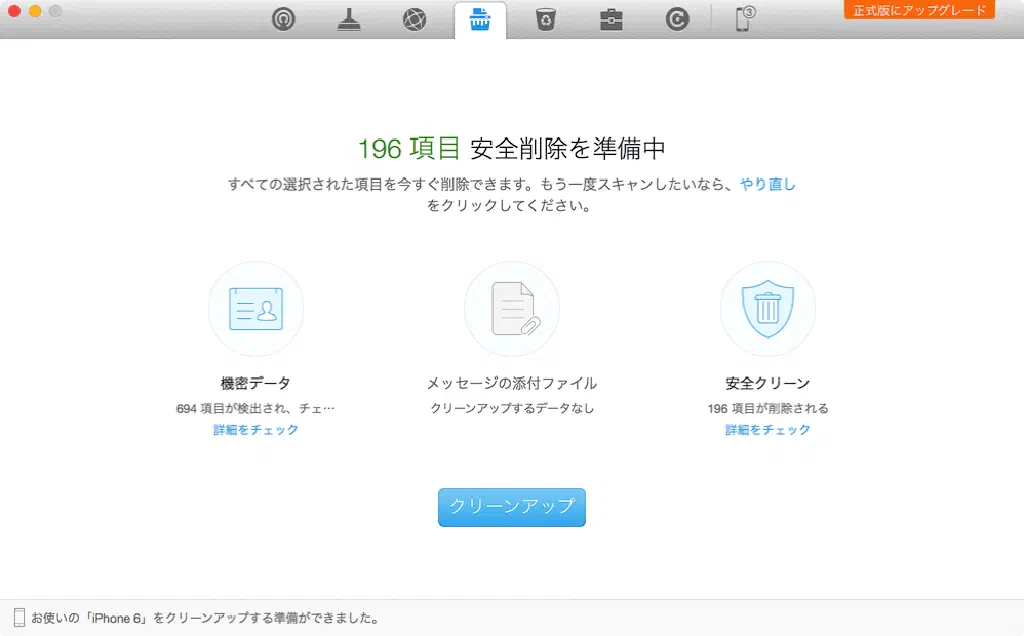Click the 機密データ ID card icon

pos(256,309)
